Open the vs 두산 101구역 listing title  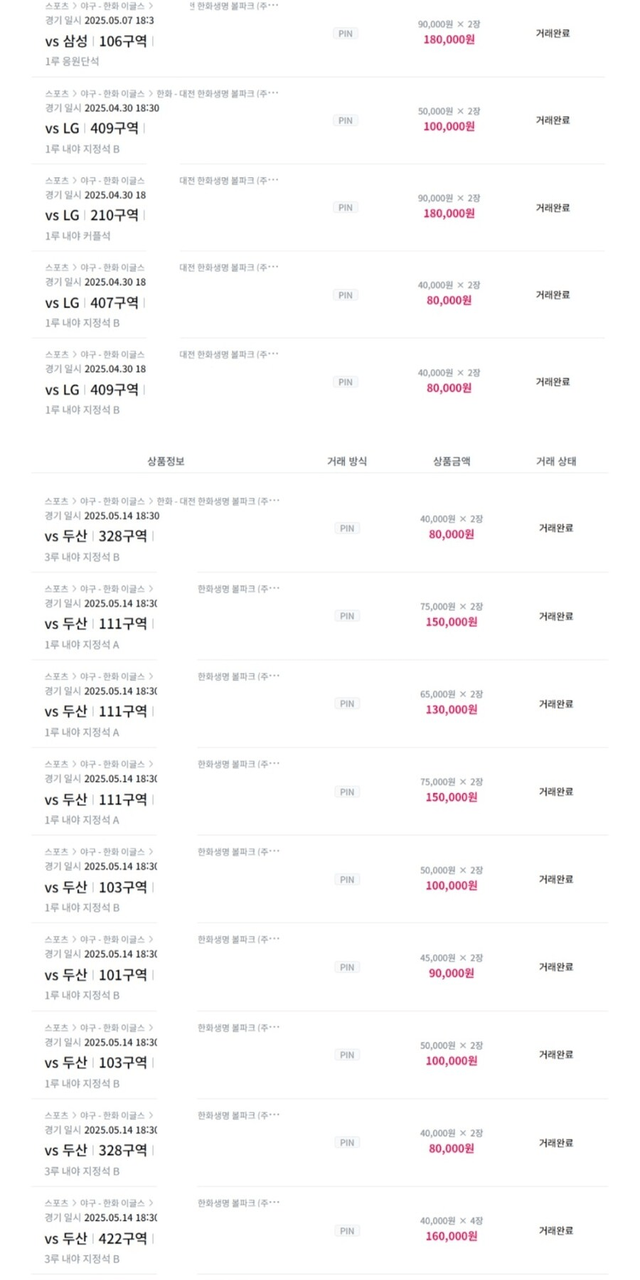pos(96,975)
